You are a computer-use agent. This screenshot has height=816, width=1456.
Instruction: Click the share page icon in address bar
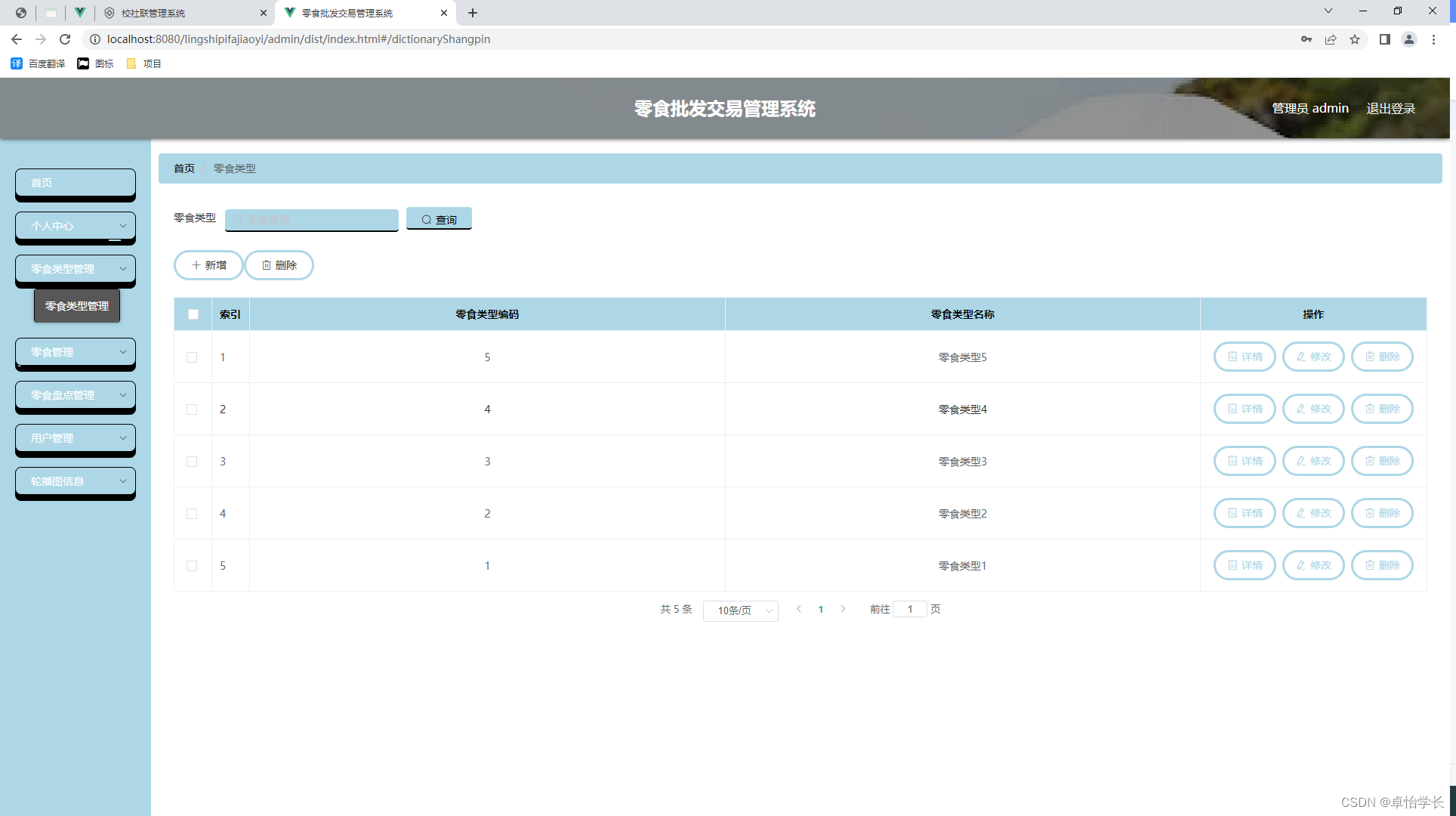[x=1331, y=39]
